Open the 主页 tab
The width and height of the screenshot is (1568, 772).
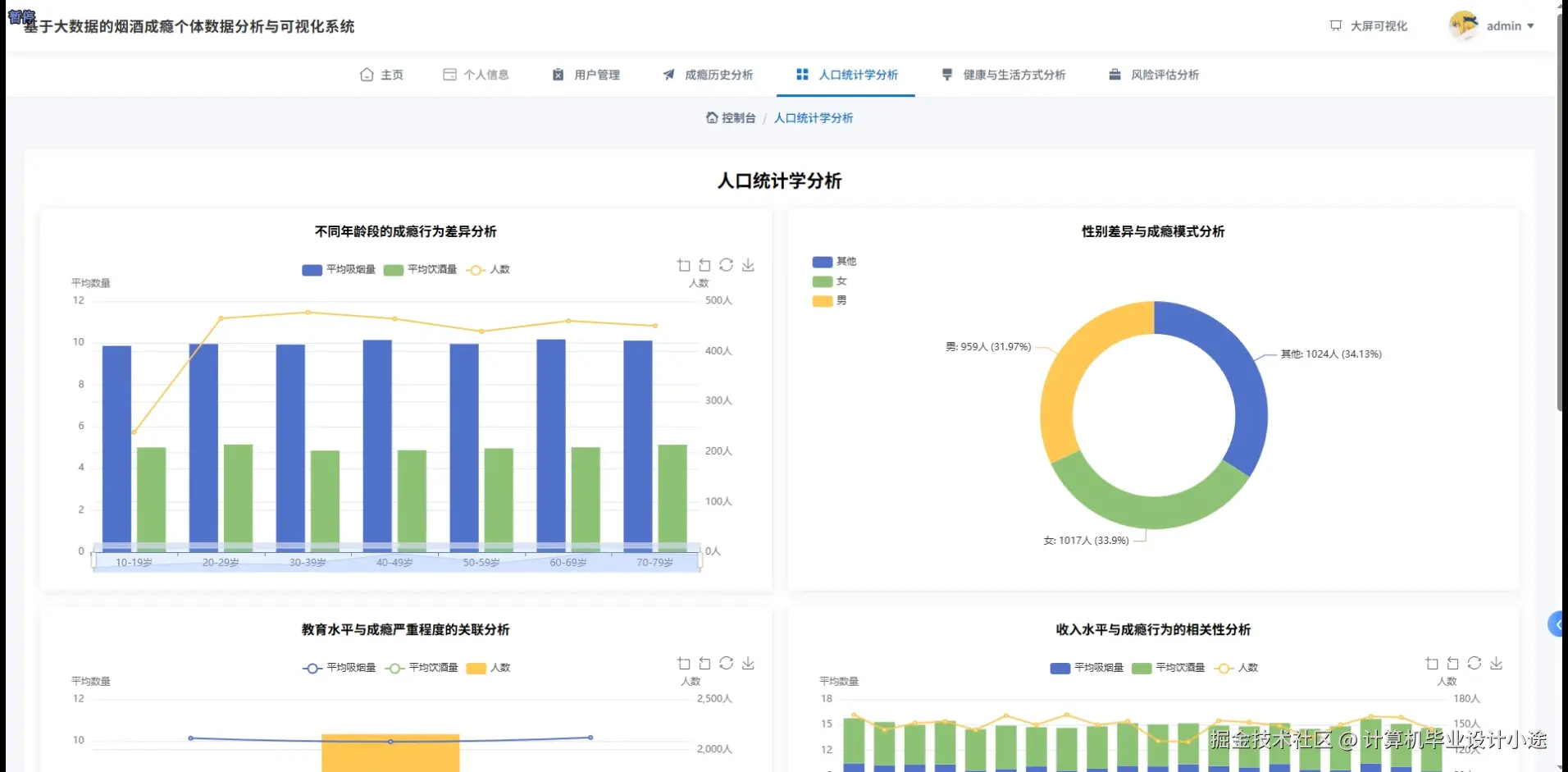click(x=381, y=75)
